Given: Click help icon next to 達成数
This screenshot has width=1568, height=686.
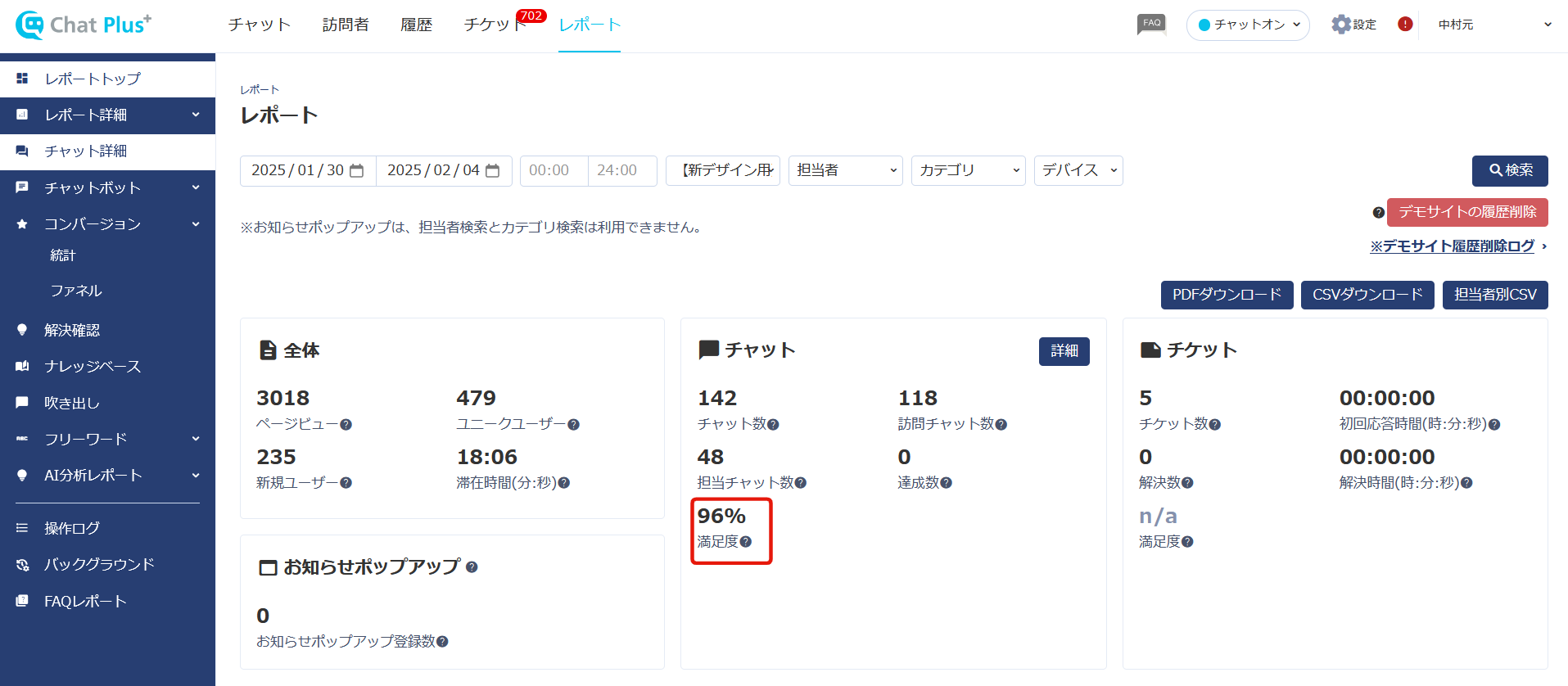Looking at the screenshot, I should pyautogui.click(x=946, y=483).
